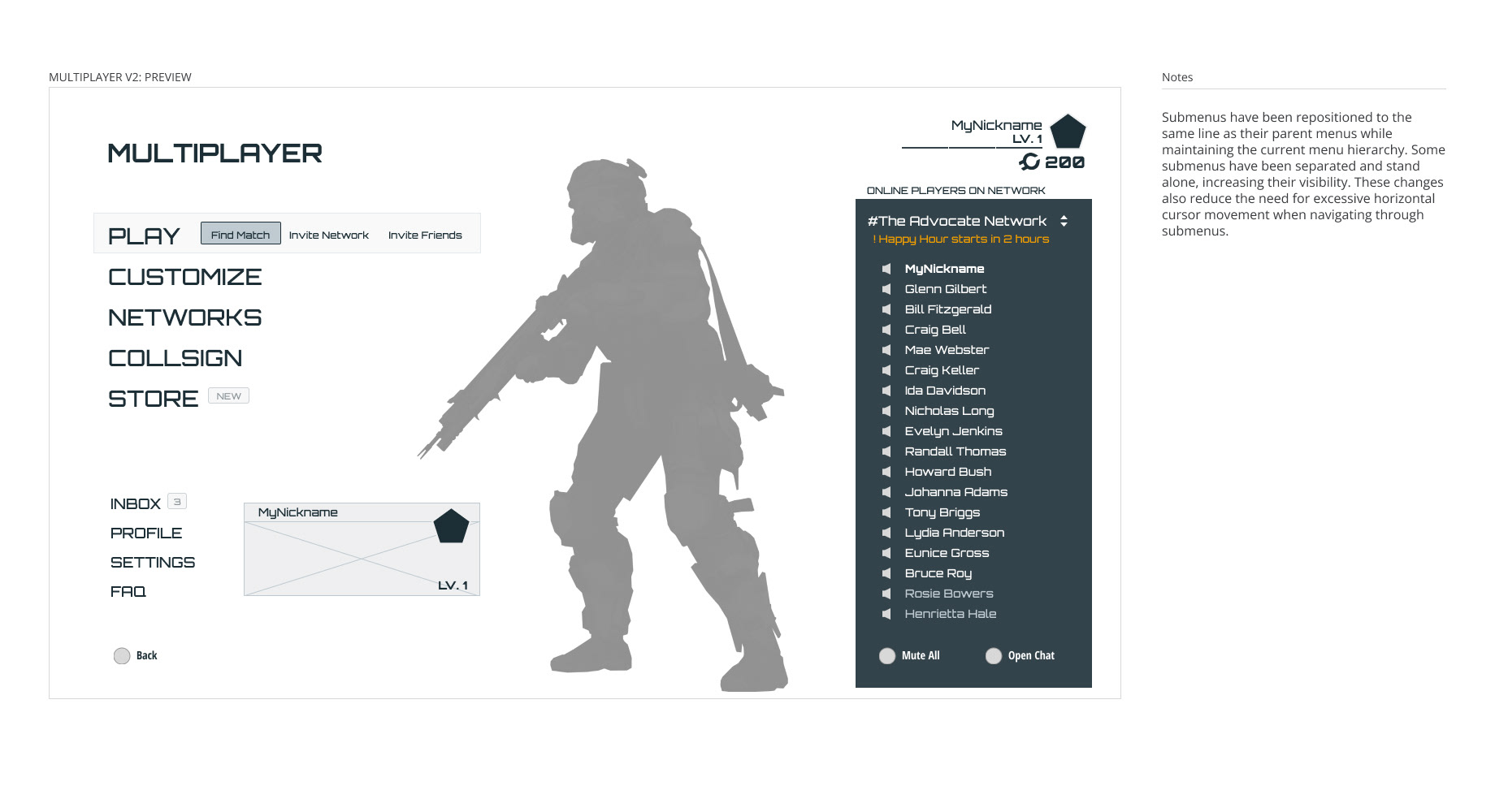Screen dimensions: 1495x812
Task: Click the inbox count badge 3
Action: pos(177,502)
